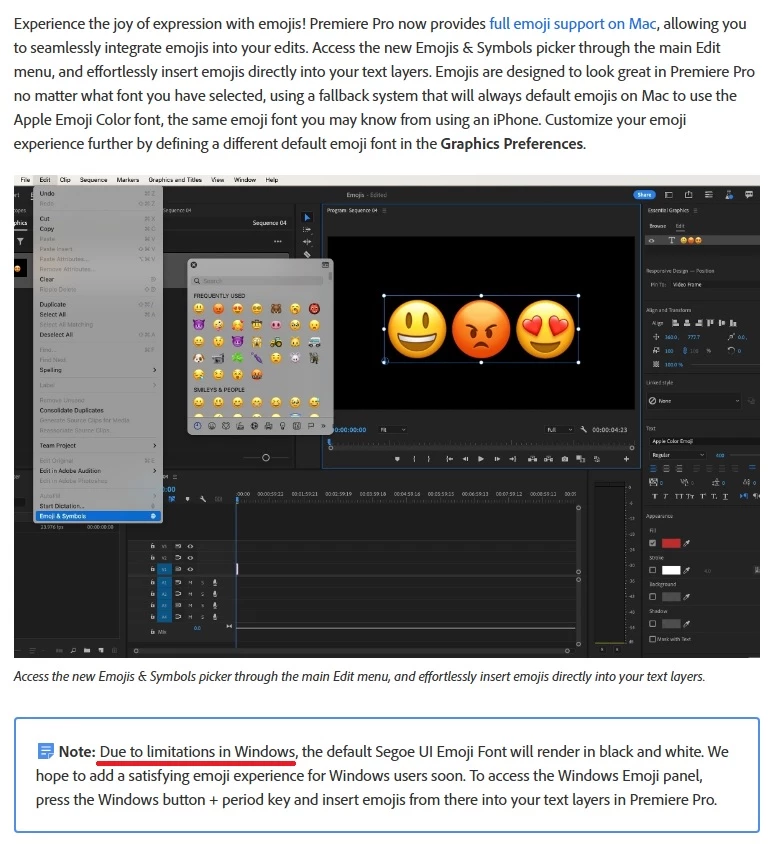Open the Sequence menu
The image size is (779, 844).
pyautogui.click(x=93, y=180)
